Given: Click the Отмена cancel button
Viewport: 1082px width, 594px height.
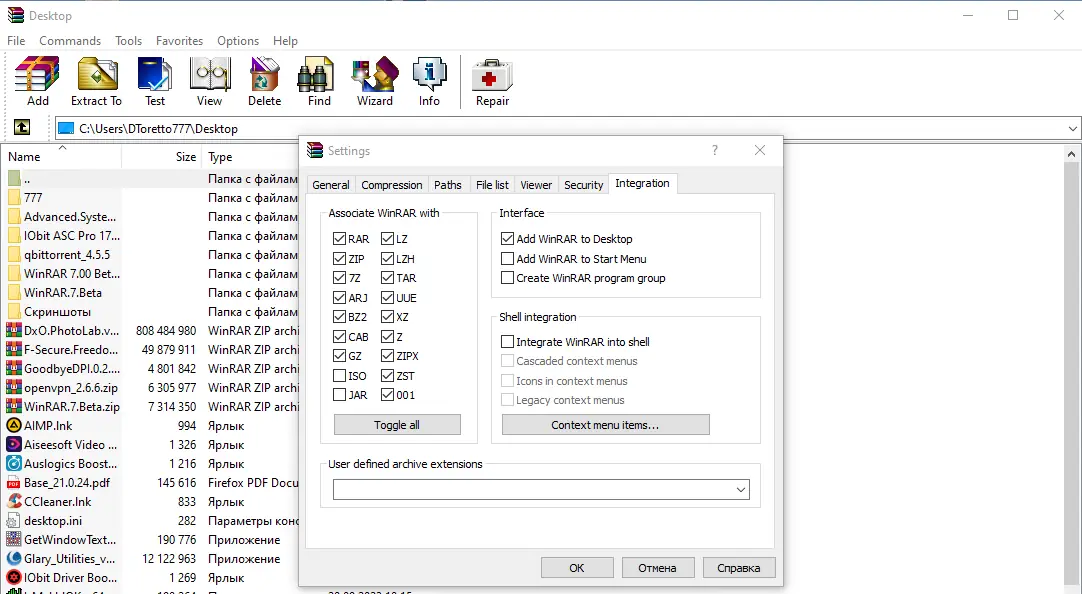Looking at the screenshot, I should point(657,568).
